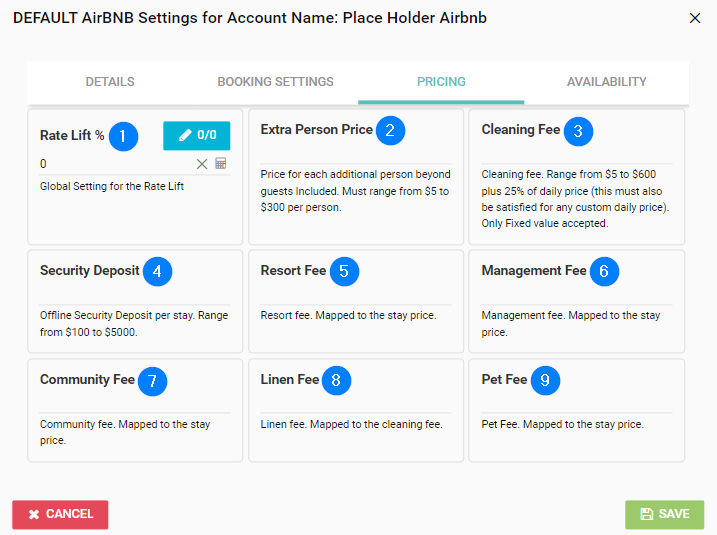The height and width of the screenshot is (535, 717).
Task: Click the pencil edit 0/0 button
Action: (196, 135)
